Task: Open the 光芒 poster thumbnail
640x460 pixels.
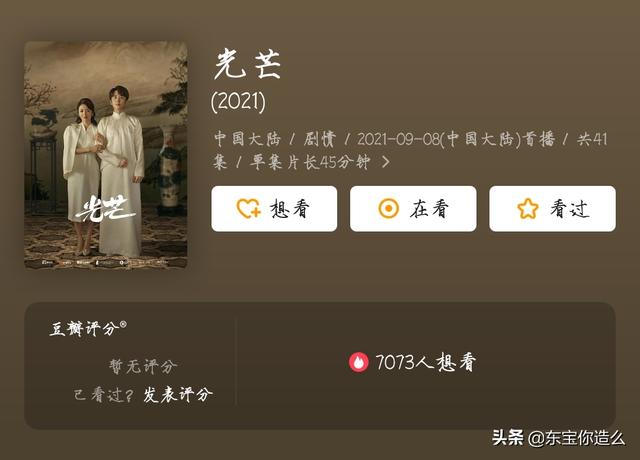Action: 106,155
